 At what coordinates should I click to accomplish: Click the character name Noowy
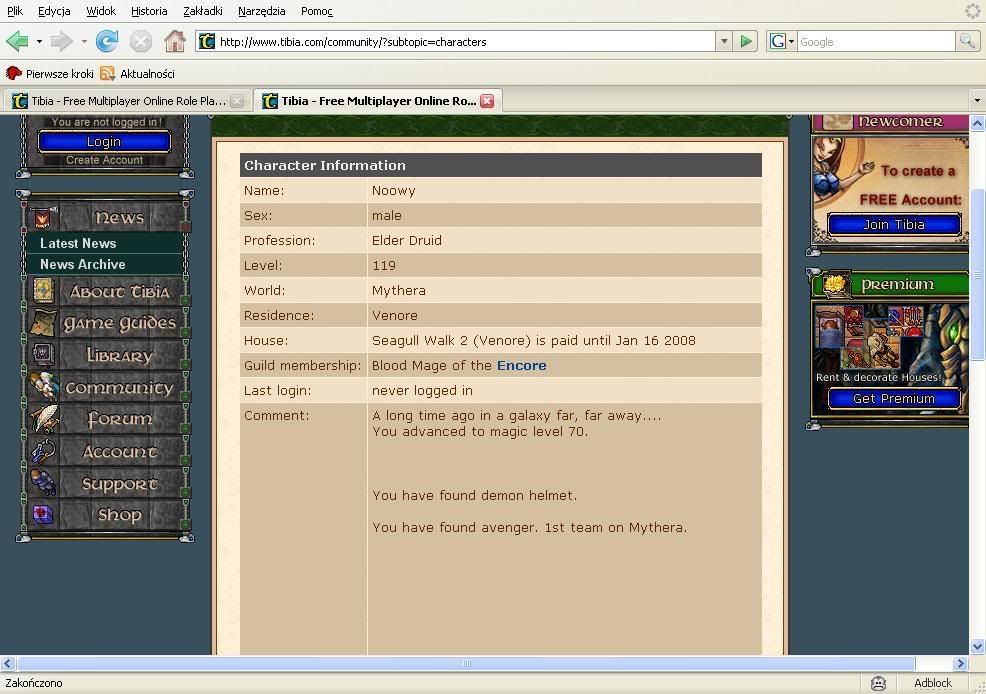coord(394,190)
